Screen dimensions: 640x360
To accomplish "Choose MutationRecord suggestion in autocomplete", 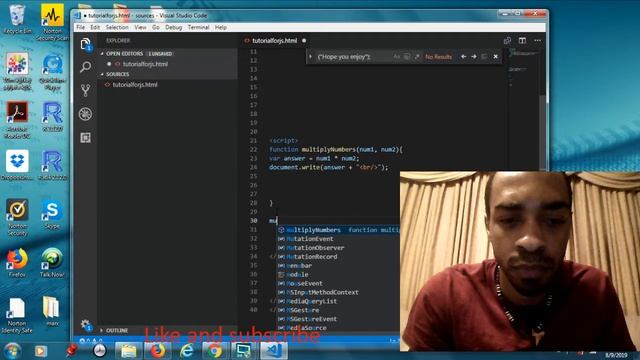I will [339, 257].
